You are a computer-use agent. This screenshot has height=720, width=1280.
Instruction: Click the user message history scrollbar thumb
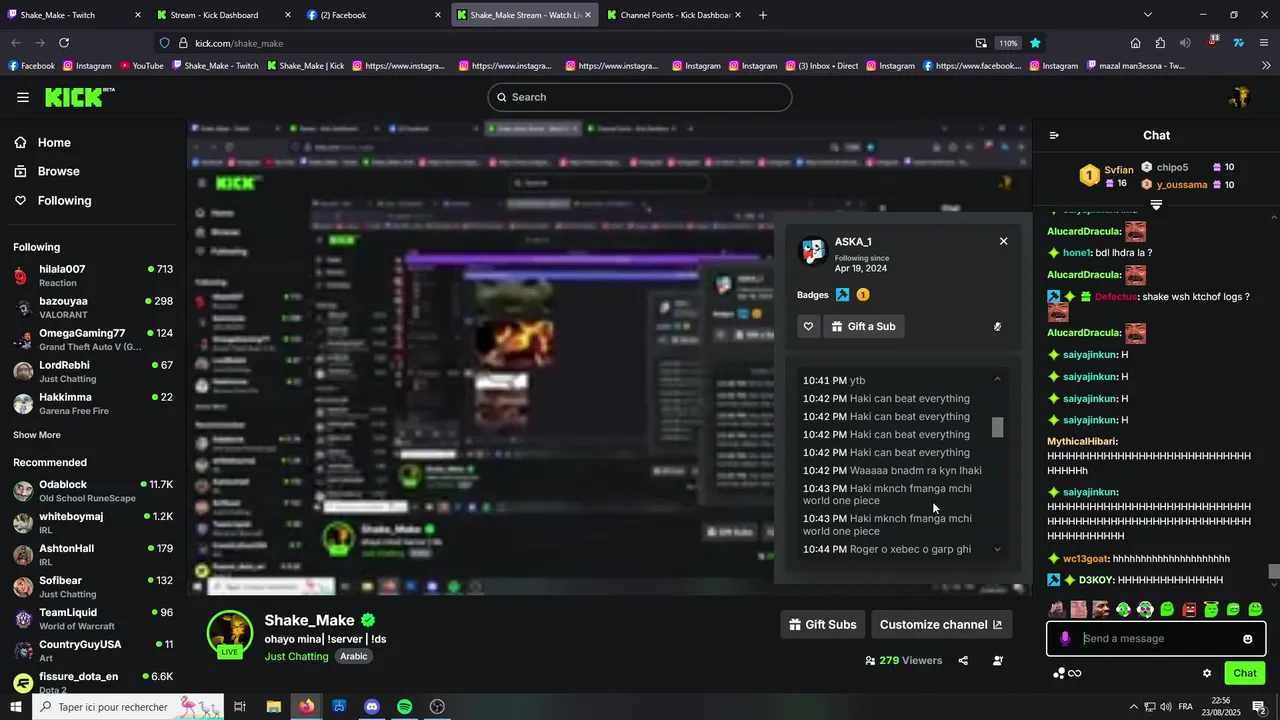997,427
